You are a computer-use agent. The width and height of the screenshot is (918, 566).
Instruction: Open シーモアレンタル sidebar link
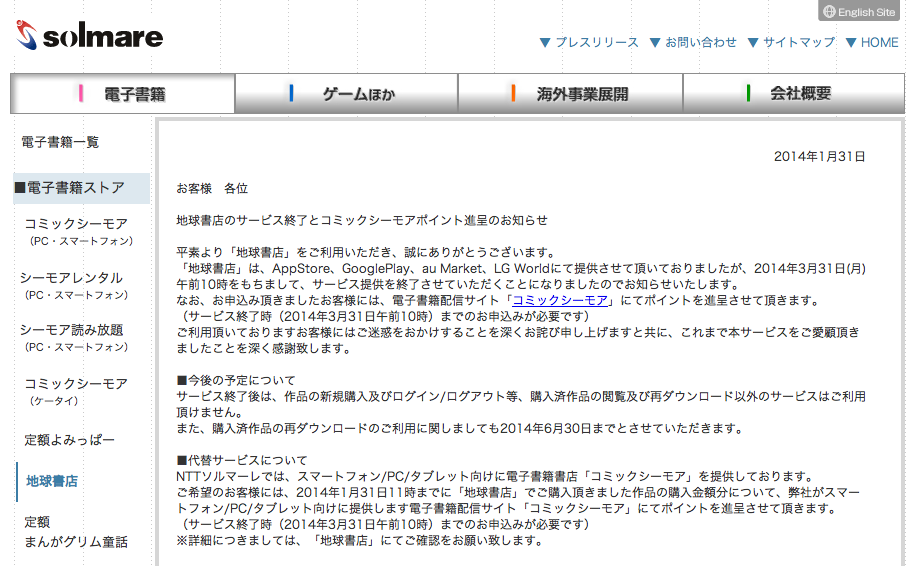pos(74,286)
